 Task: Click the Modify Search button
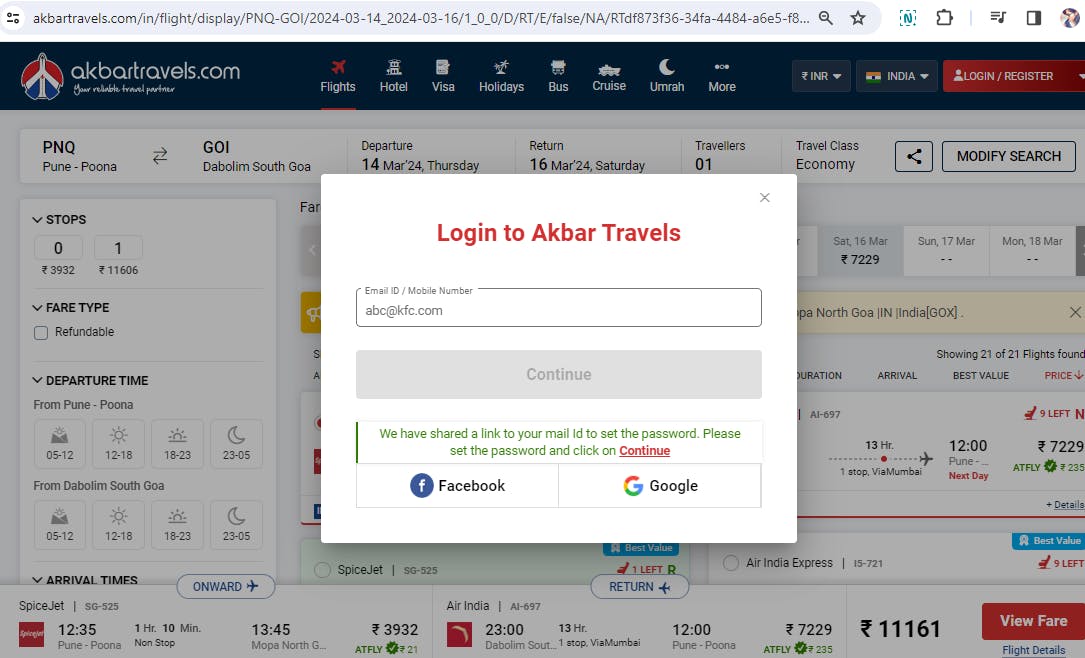1008,156
